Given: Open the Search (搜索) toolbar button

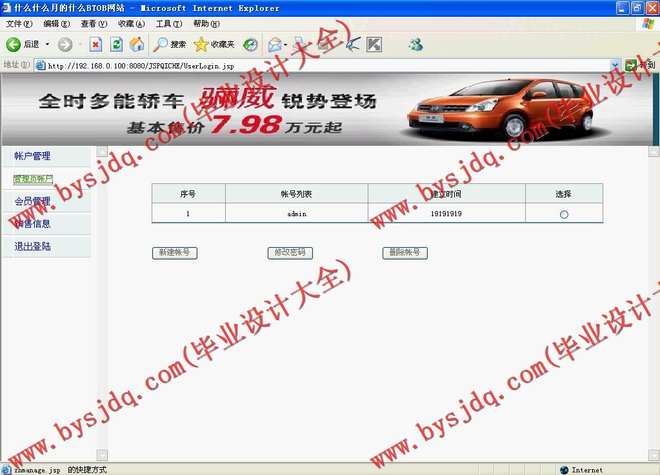Looking at the screenshot, I should [x=170, y=44].
